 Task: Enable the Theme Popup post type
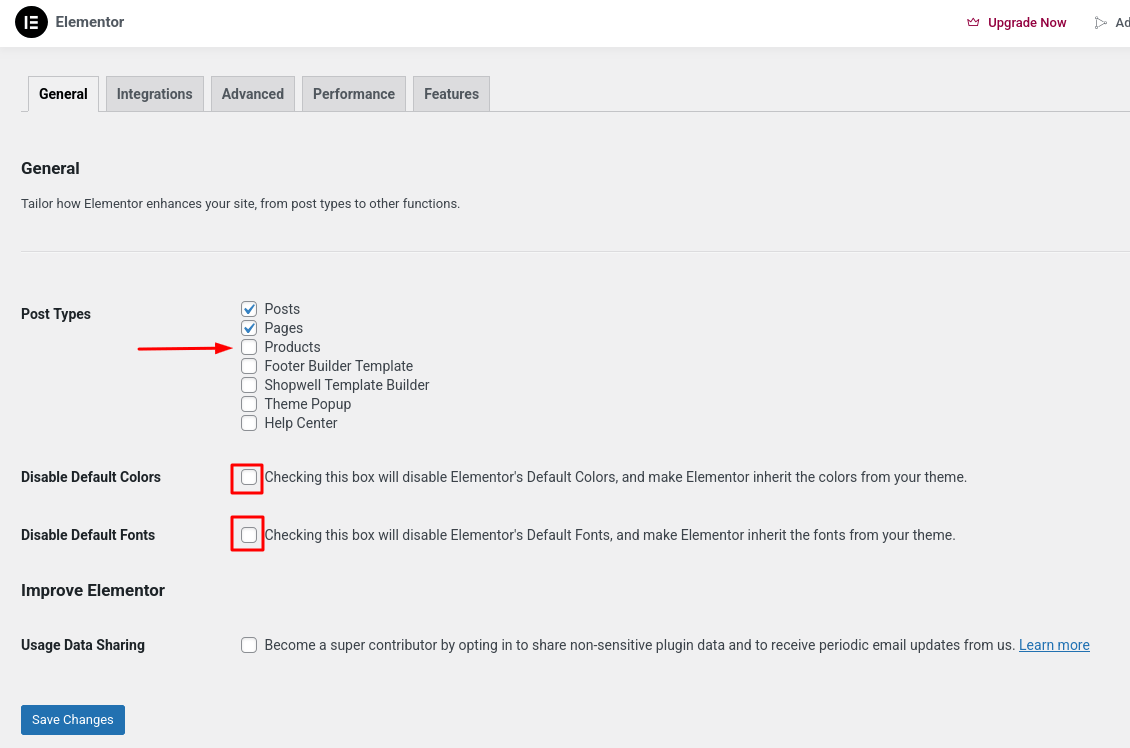coord(249,404)
